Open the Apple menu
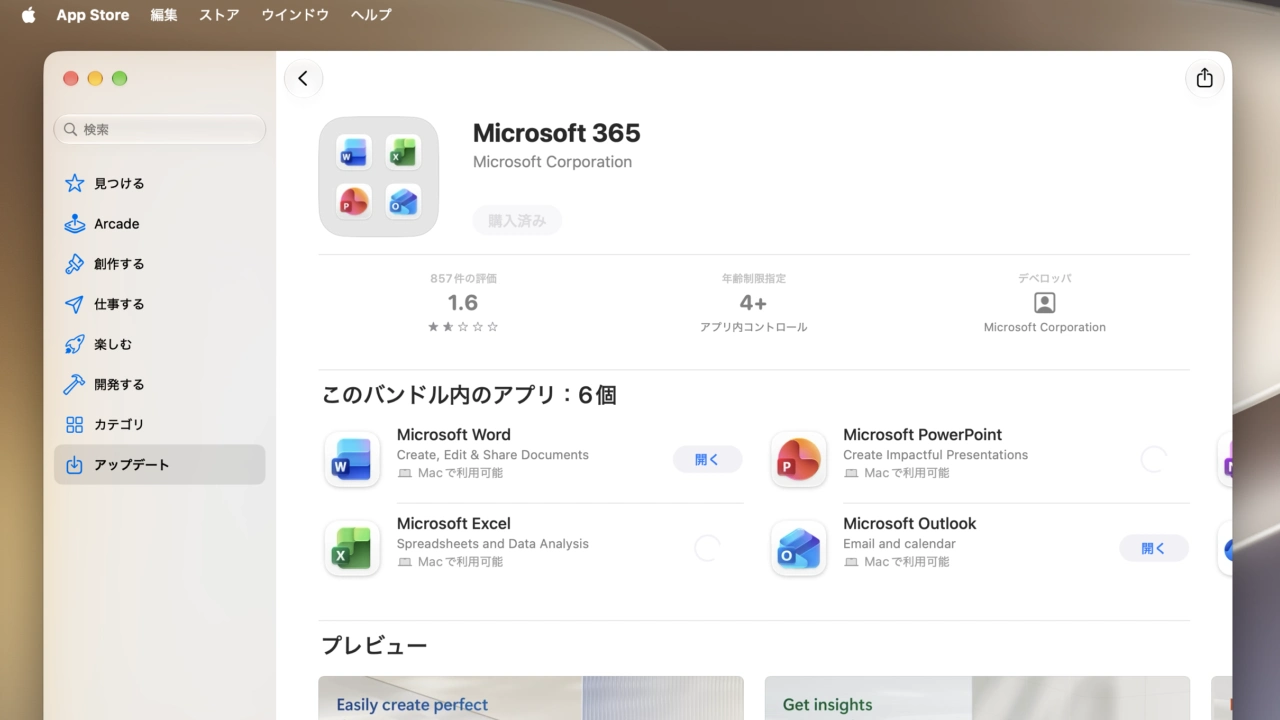1280x720 pixels. (28, 15)
